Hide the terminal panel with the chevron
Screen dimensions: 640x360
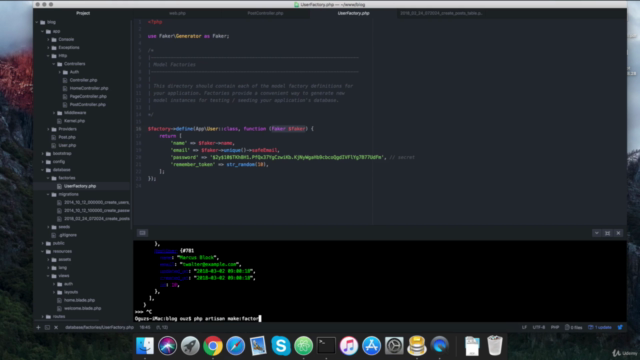point(597,233)
